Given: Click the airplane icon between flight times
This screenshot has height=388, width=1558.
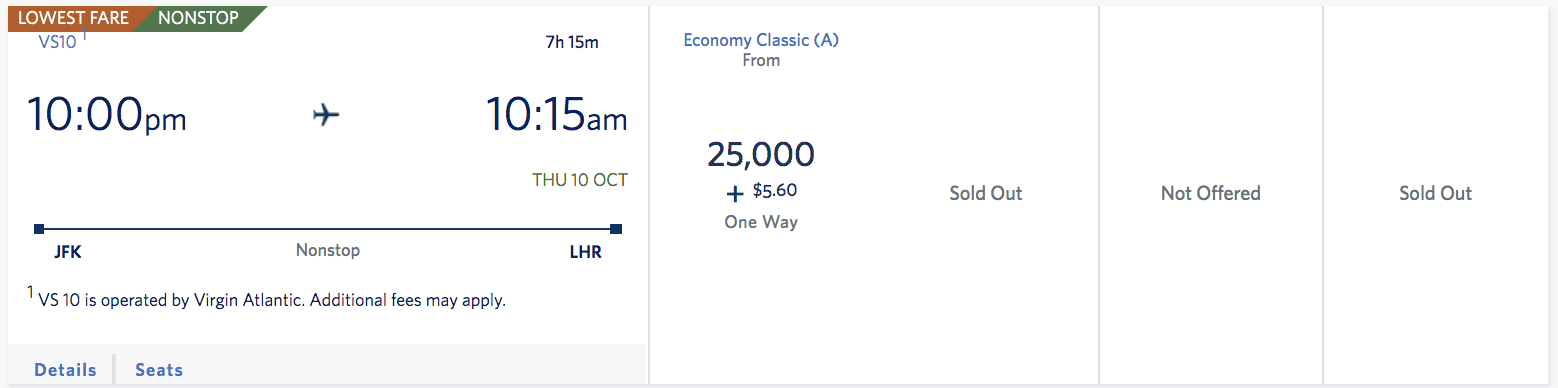Looking at the screenshot, I should click(326, 116).
